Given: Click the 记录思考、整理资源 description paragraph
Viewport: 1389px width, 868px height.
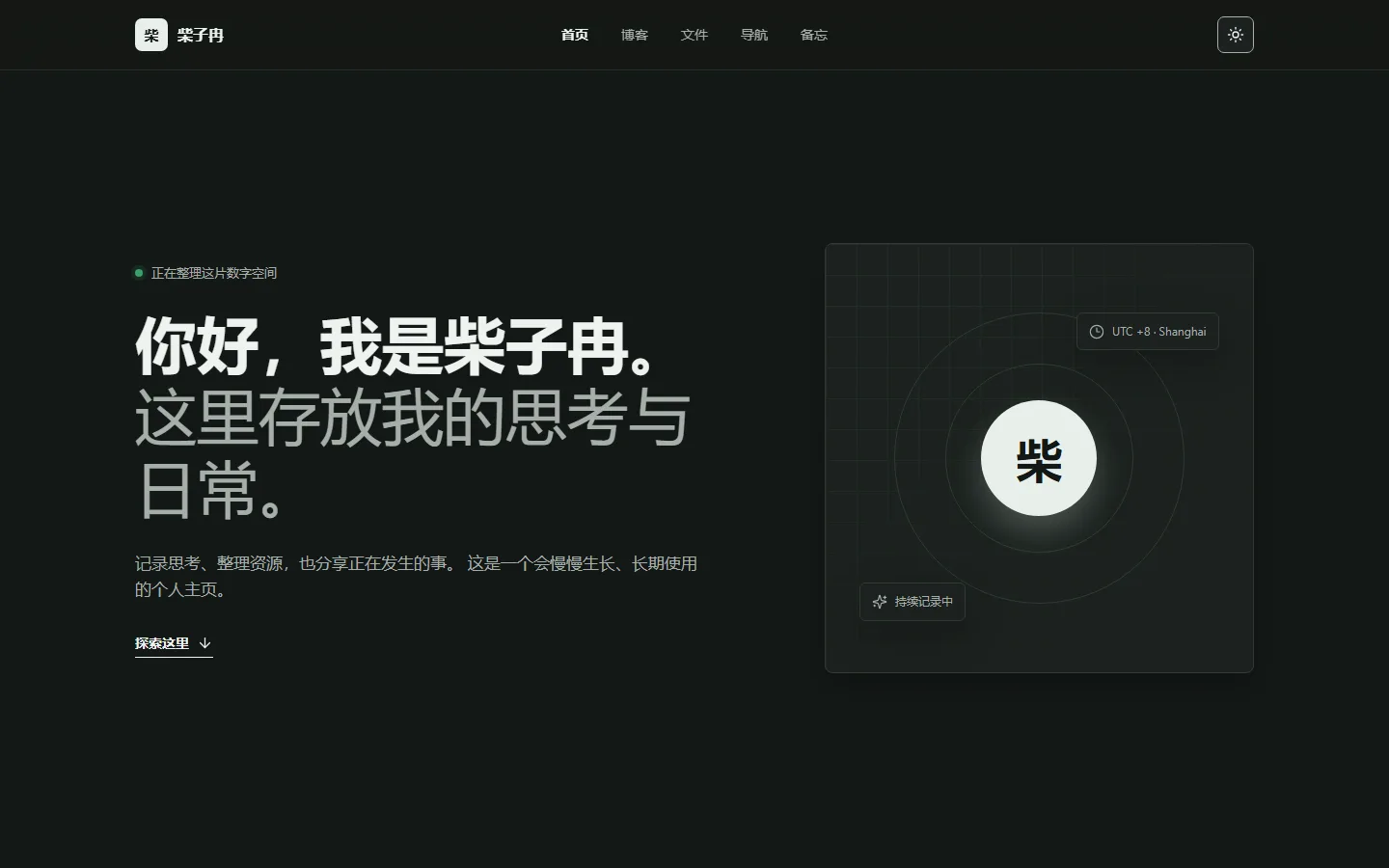Looking at the screenshot, I should pyautogui.click(x=416, y=576).
